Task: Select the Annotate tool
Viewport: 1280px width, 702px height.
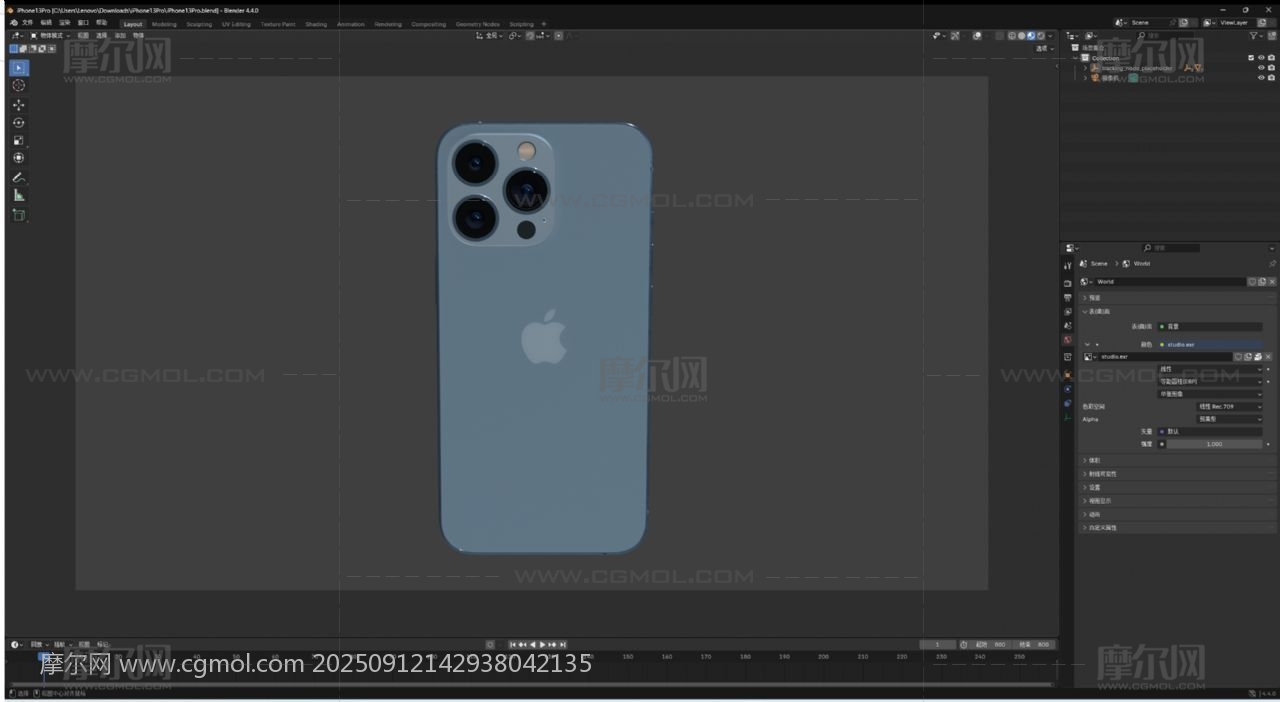Action: click(x=19, y=178)
